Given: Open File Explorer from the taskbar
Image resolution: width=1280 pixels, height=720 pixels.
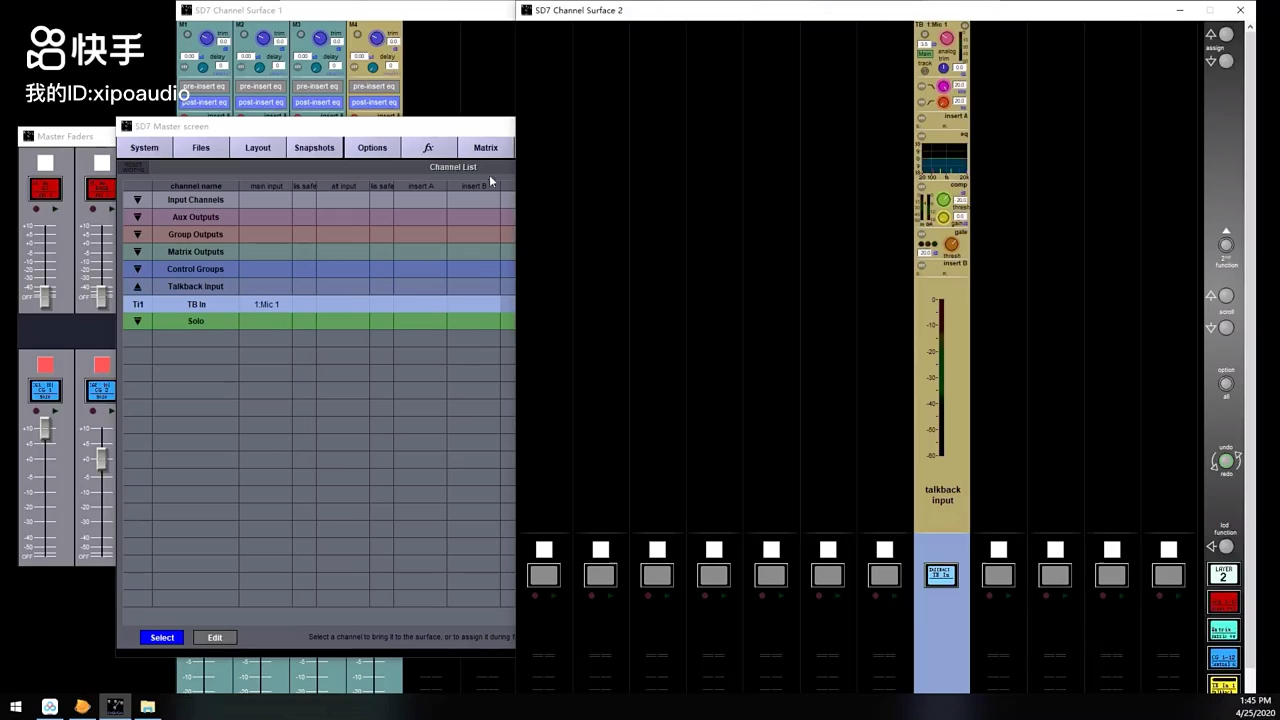Looking at the screenshot, I should point(148,707).
